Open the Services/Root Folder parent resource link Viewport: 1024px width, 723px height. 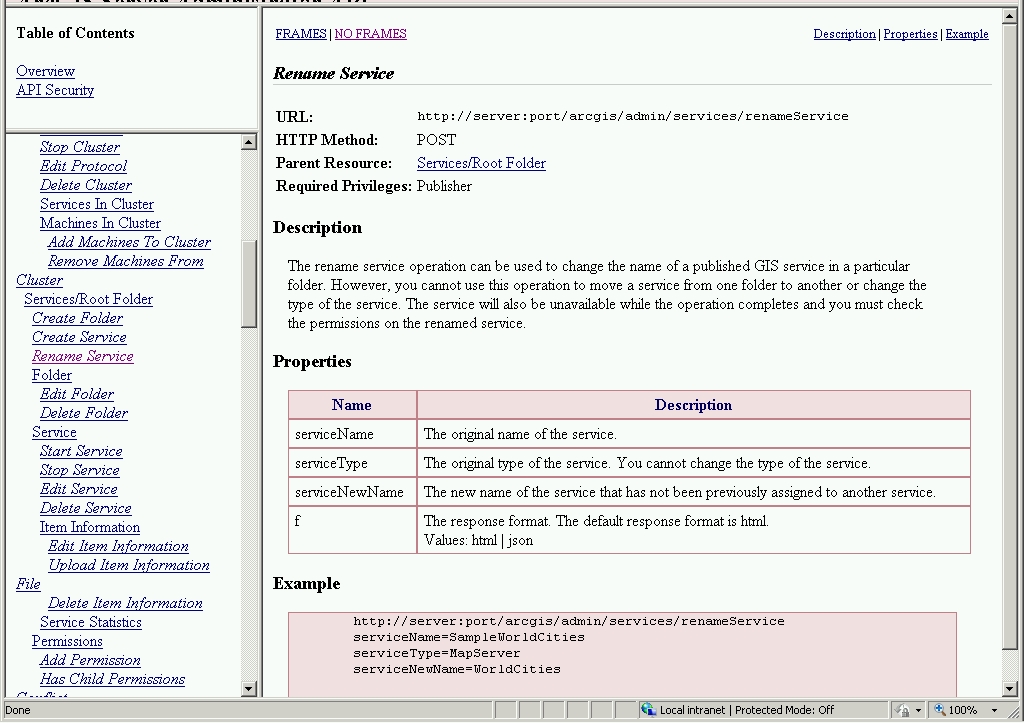pyautogui.click(x=481, y=163)
